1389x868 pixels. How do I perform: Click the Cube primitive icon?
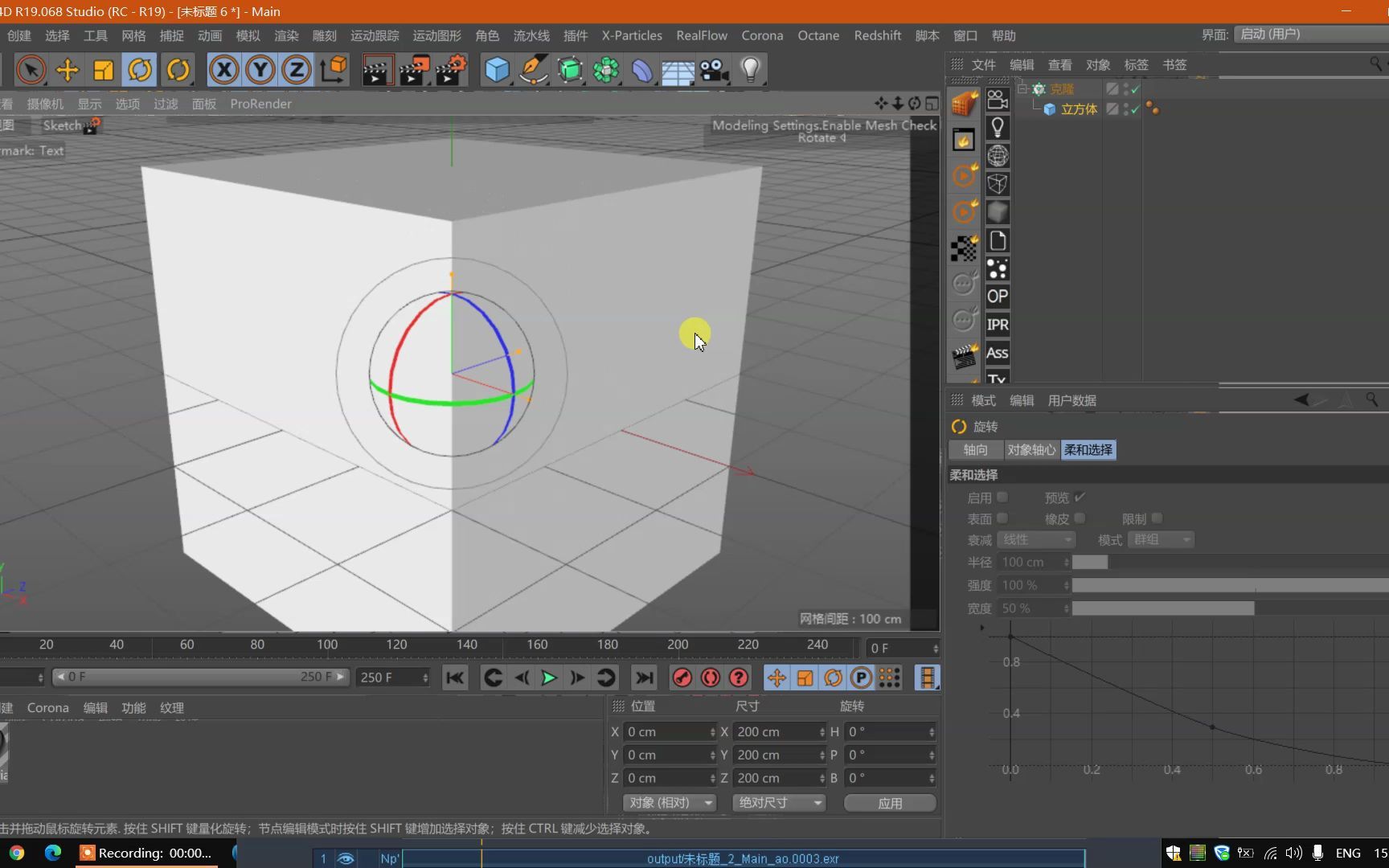coord(497,70)
